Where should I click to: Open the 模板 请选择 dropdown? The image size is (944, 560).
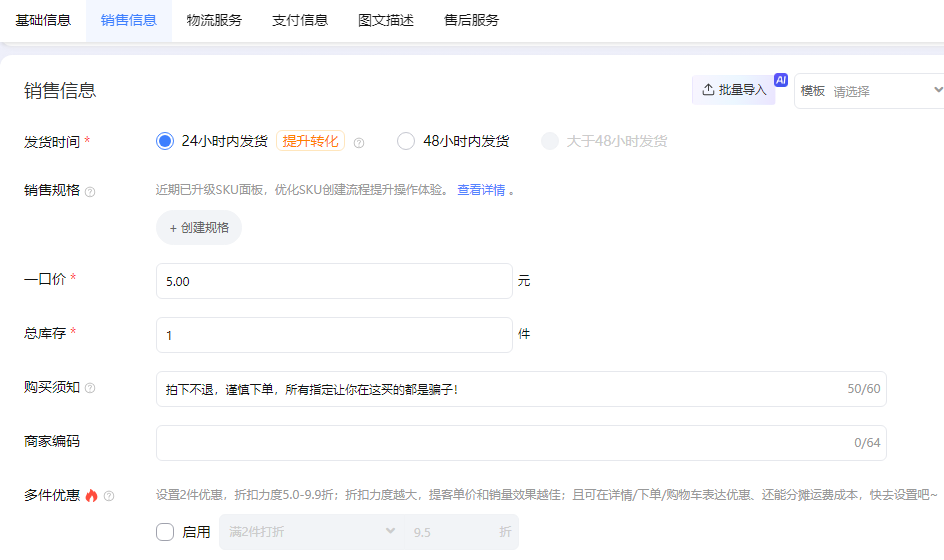(x=870, y=91)
